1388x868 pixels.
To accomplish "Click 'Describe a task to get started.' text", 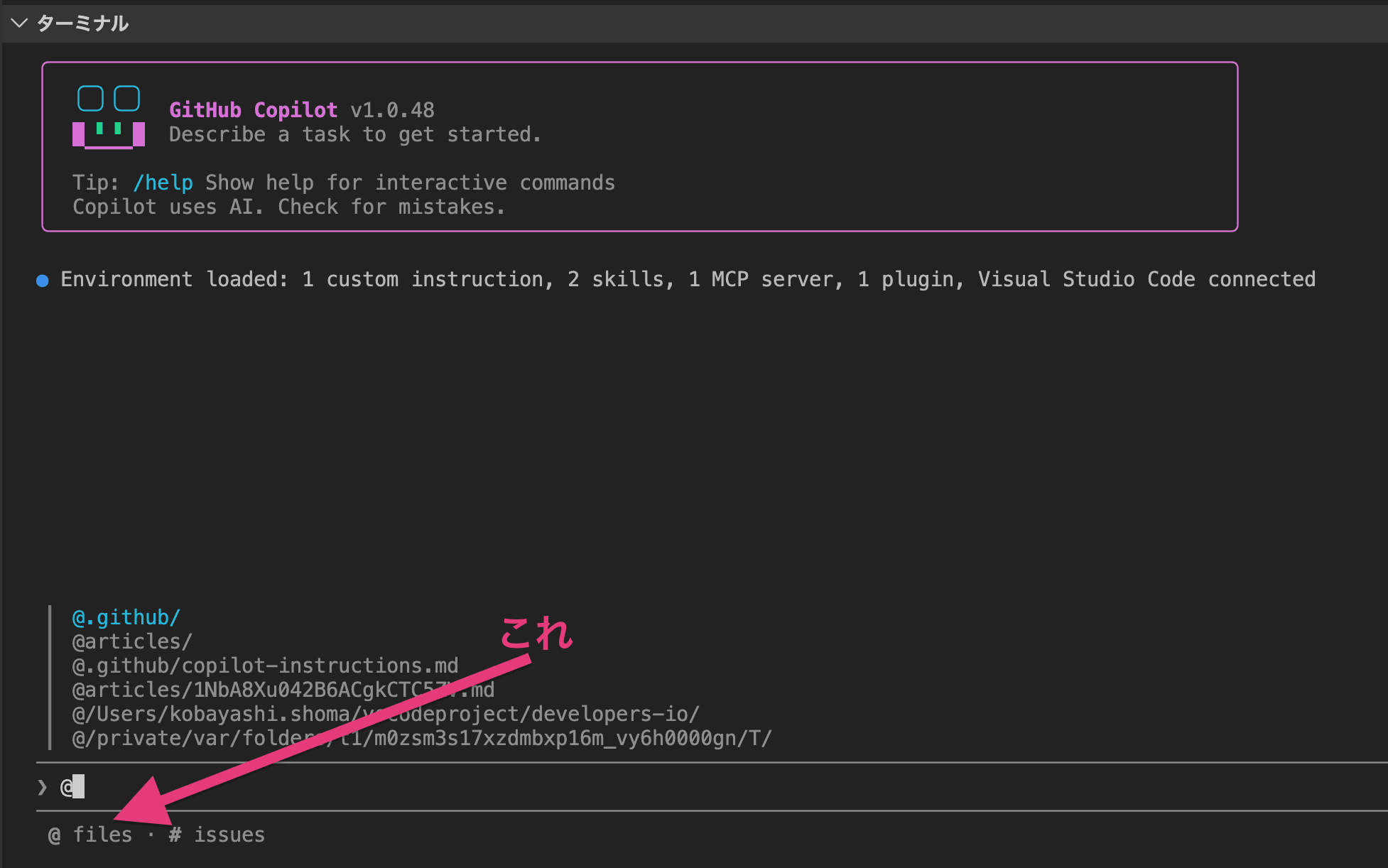I will click(x=354, y=134).
